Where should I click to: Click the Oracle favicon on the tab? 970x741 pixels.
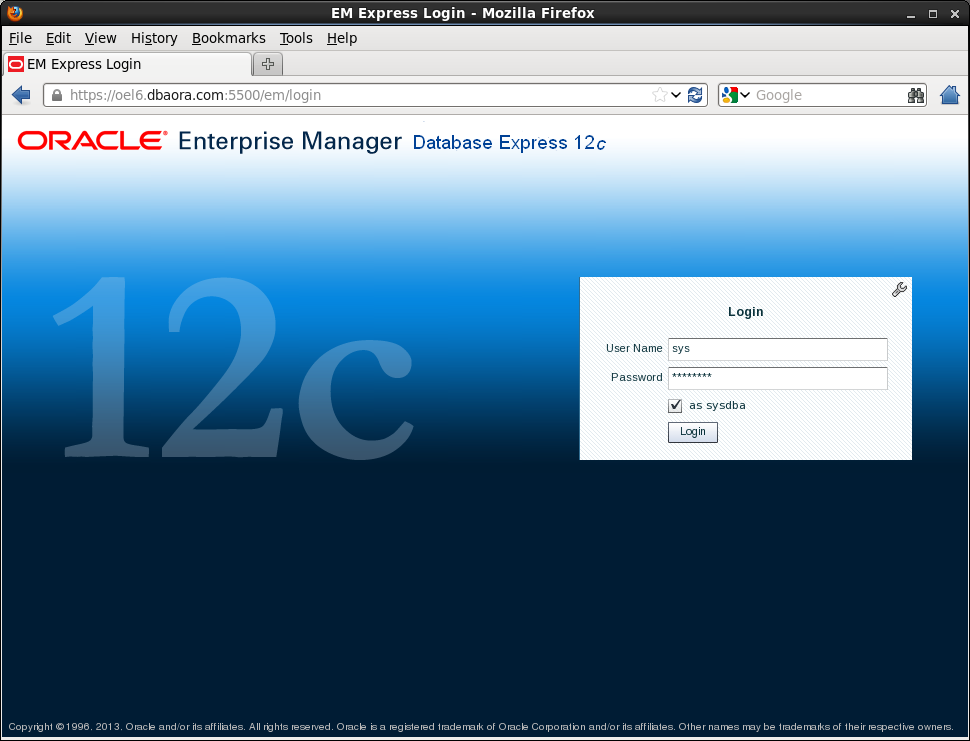click(16, 64)
